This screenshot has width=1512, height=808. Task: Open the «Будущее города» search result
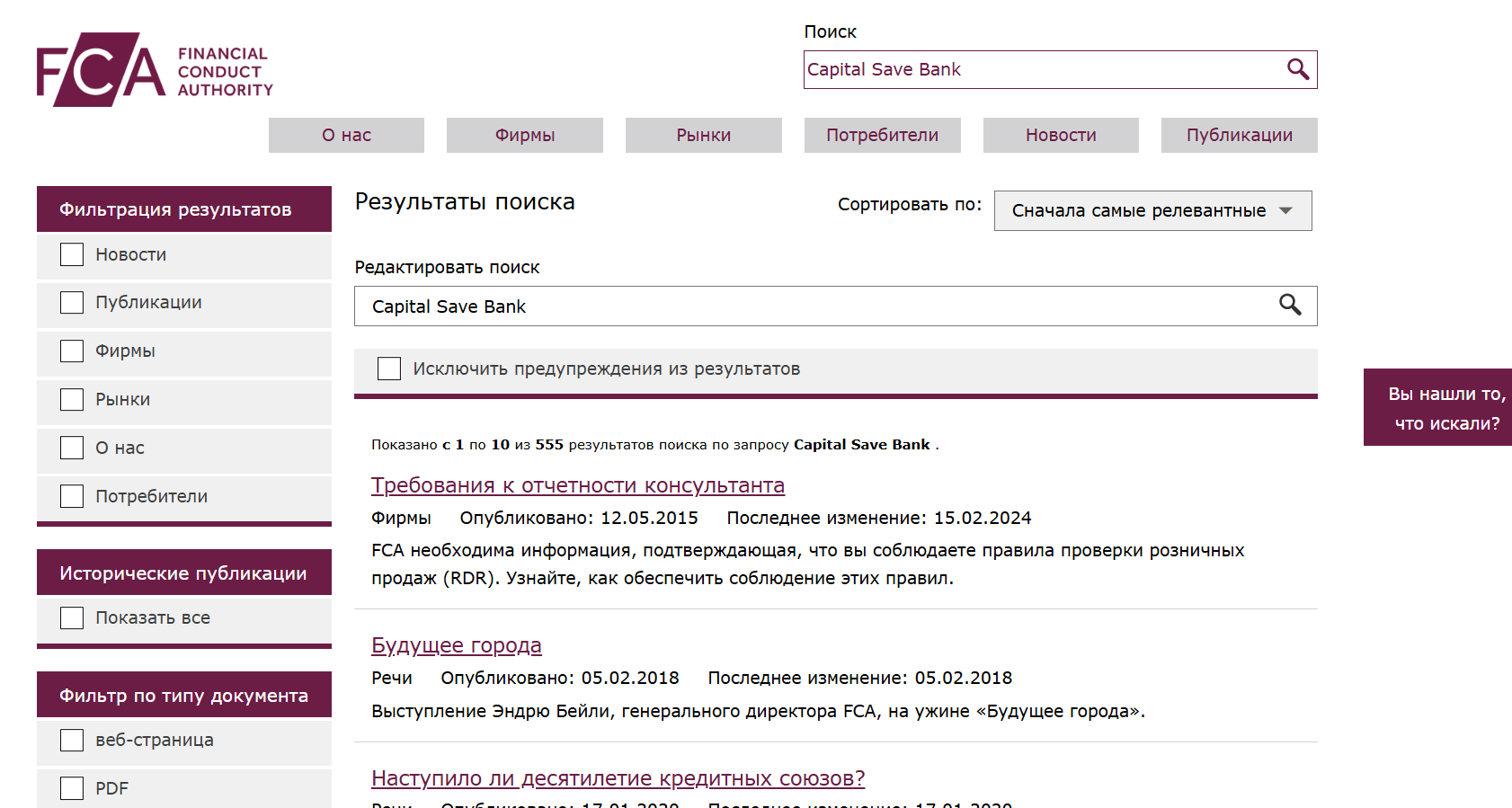(456, 644)
